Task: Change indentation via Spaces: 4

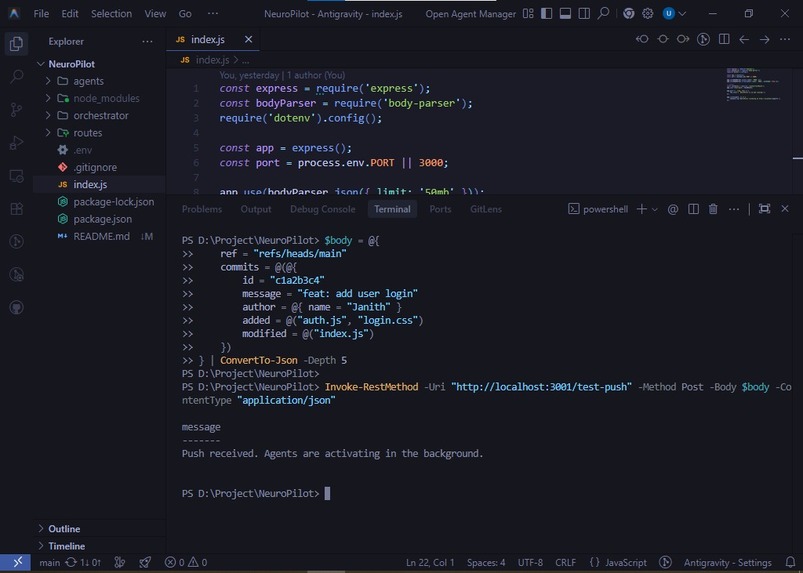Action: pyautogui.click(x=485, y=562)
